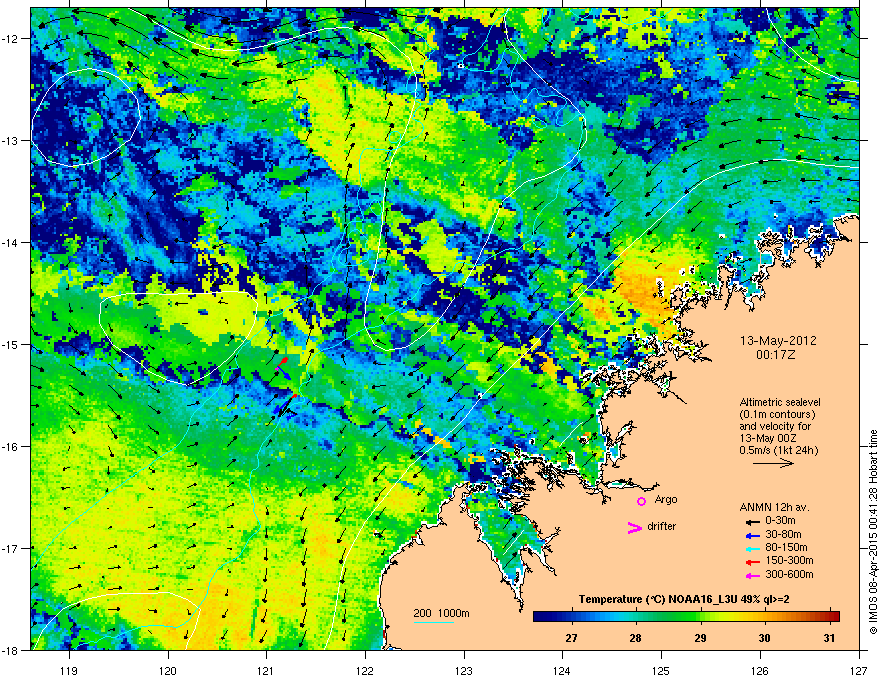Image resolution: width=880 pixels, height=680 pixels.
Task: Click the IMOS copyright timestamp text
Action: click(873, 532)
